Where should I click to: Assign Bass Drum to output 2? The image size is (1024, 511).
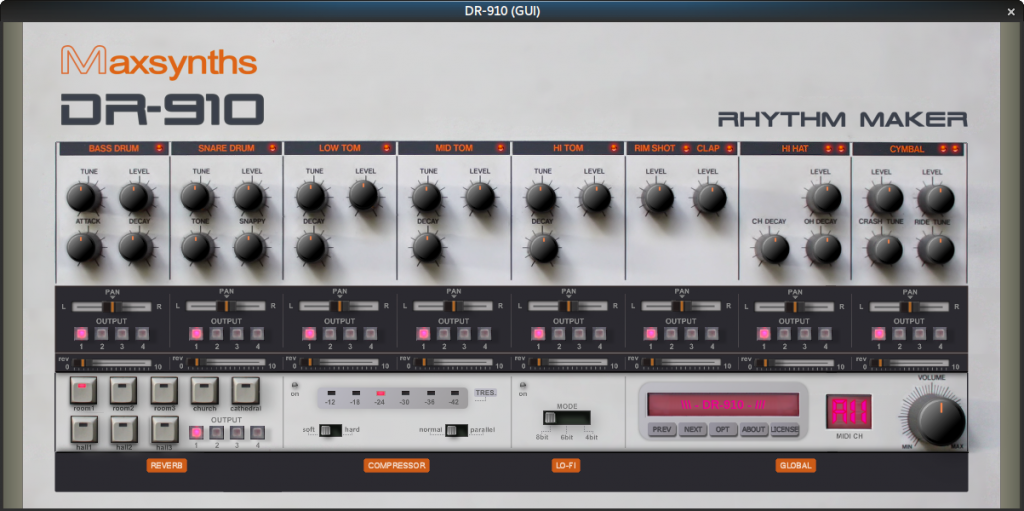[x=102, y=334]
